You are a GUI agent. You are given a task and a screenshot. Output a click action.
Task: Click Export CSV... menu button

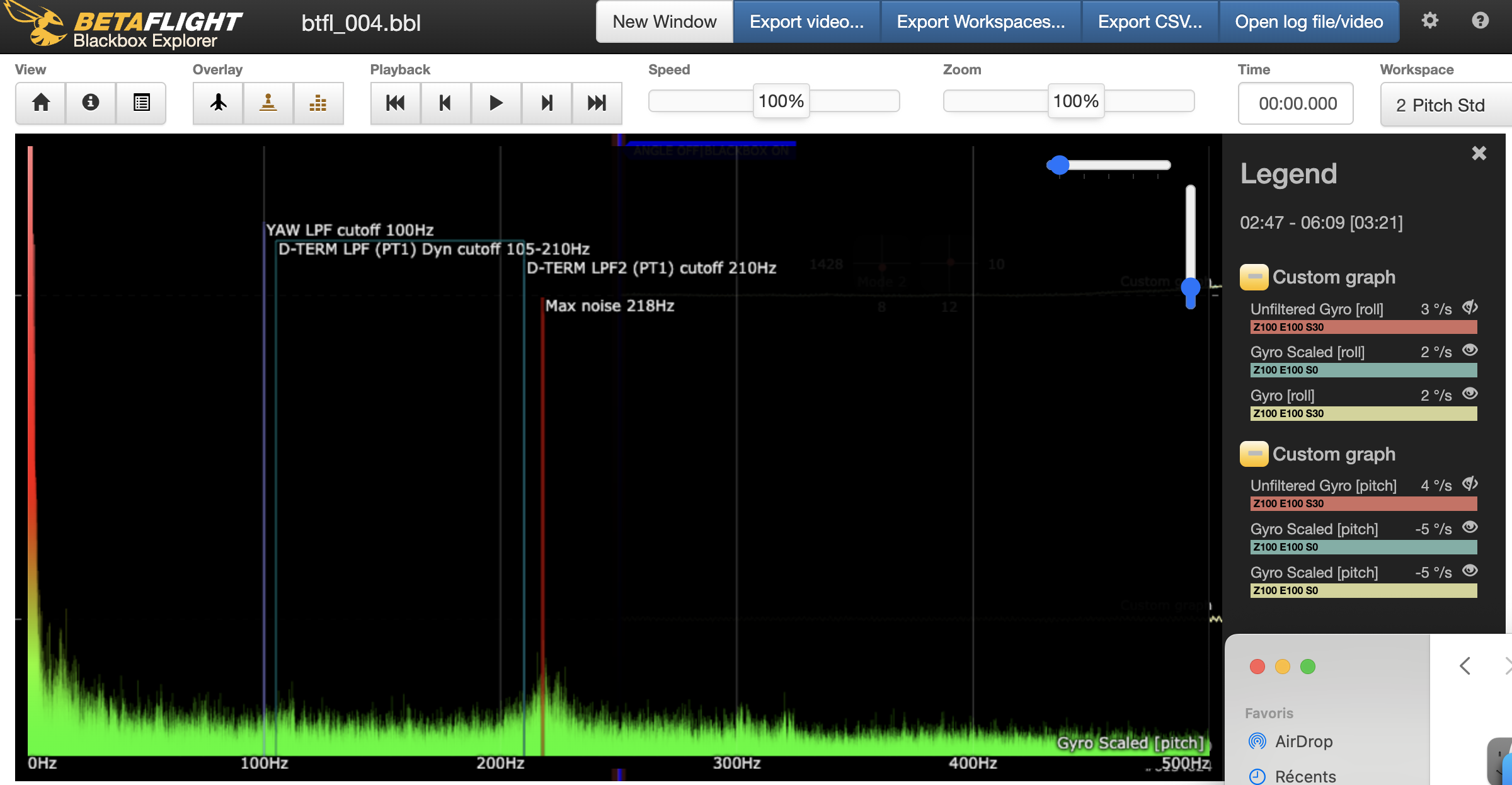pos(1150,22)
